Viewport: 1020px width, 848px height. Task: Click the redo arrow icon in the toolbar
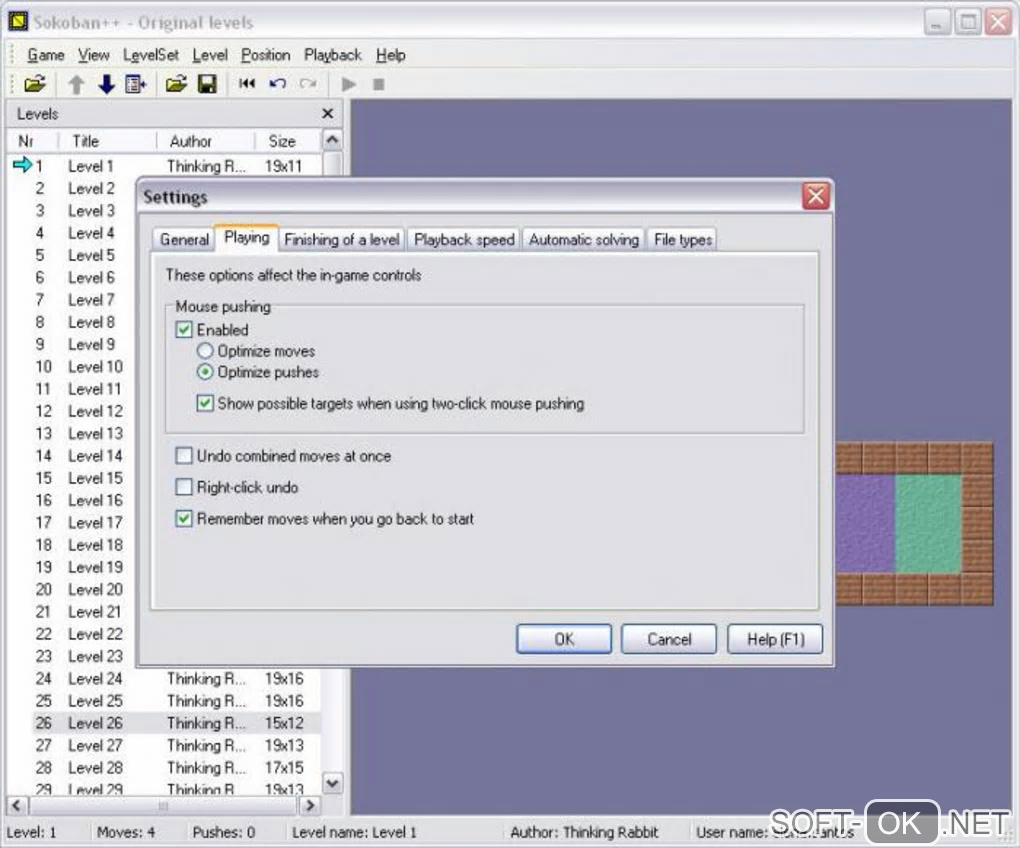point(308,84)
